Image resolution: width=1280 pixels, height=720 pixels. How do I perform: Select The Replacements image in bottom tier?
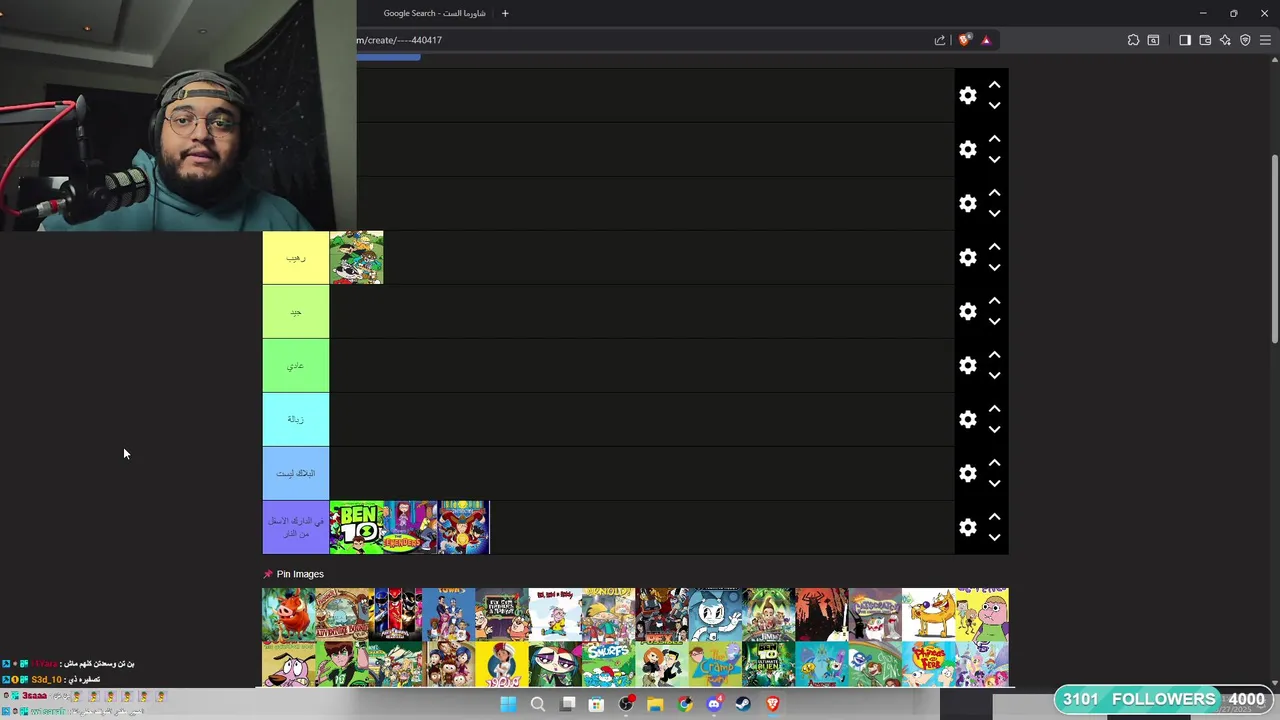click(410, 527)
